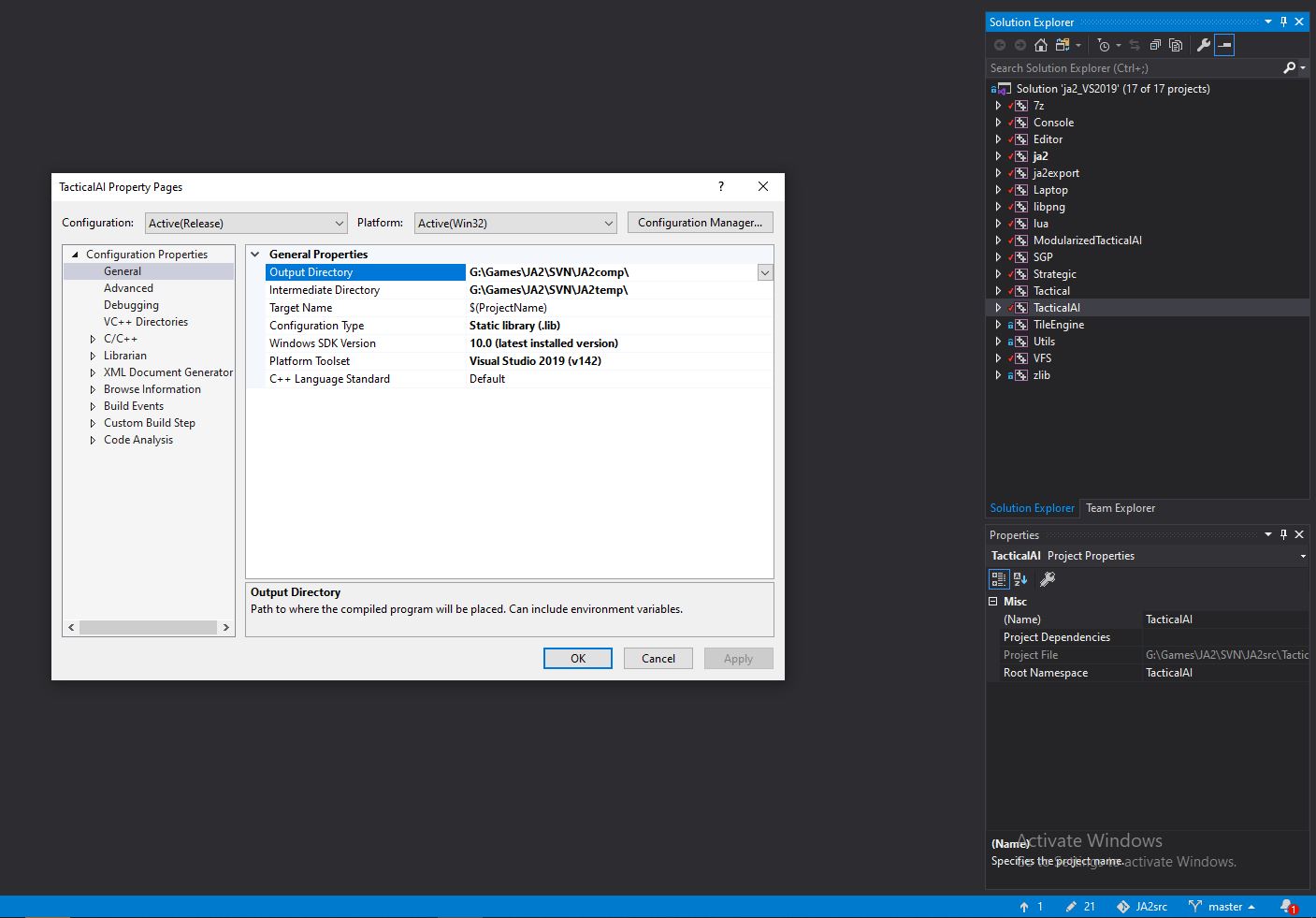Click the OK button

point(578,659)
